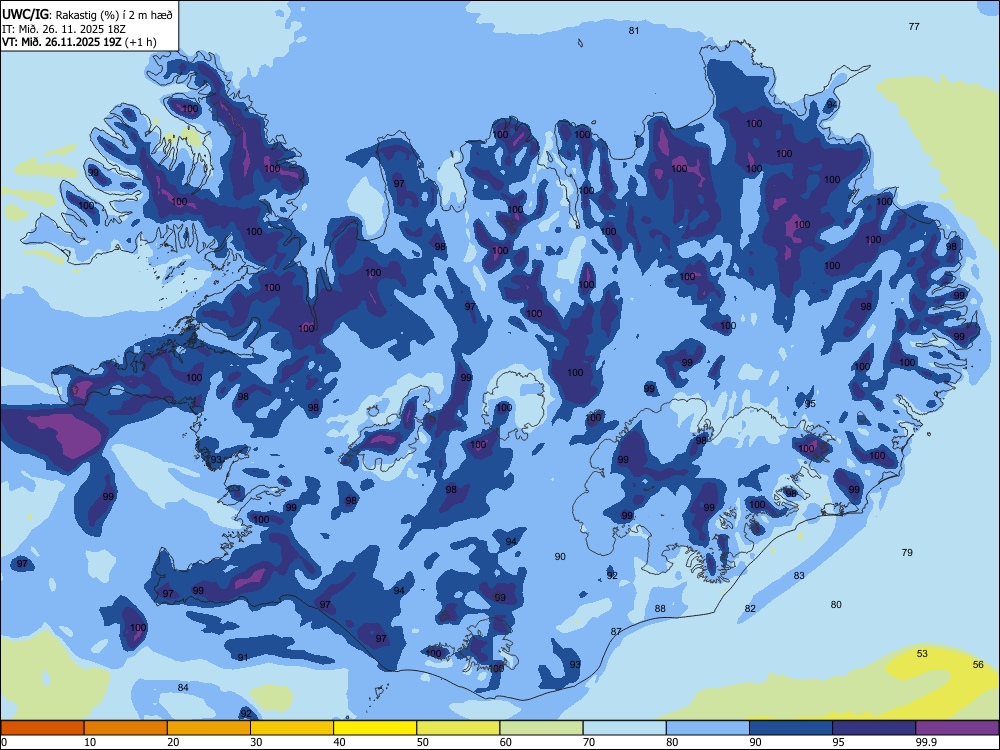The width and height of the screenshot is (1000, 750).
Task: Click the bright yellow 40–50 legend swatch
Action: (375, 728)
